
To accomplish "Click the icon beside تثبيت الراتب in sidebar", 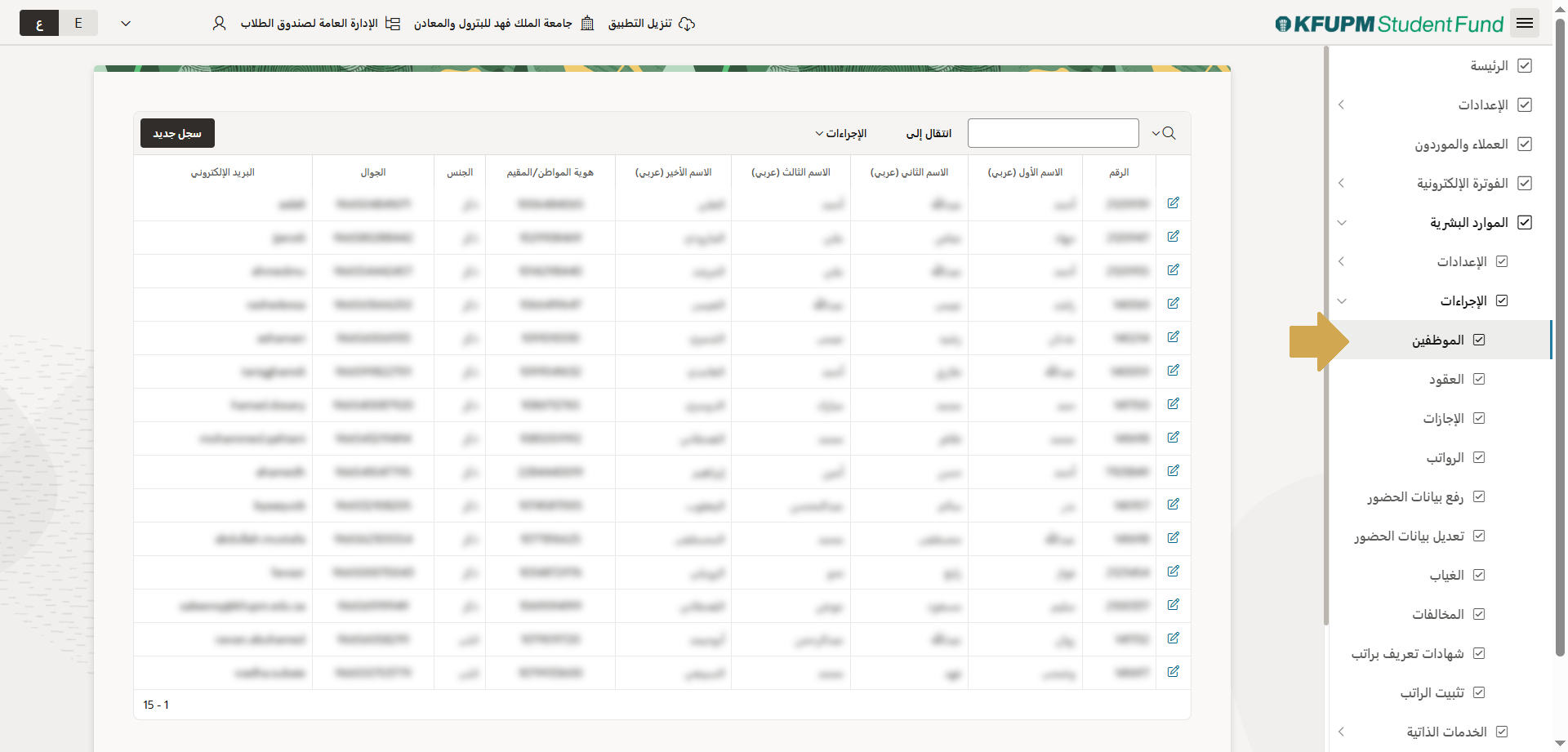I will coord(1479,692).
